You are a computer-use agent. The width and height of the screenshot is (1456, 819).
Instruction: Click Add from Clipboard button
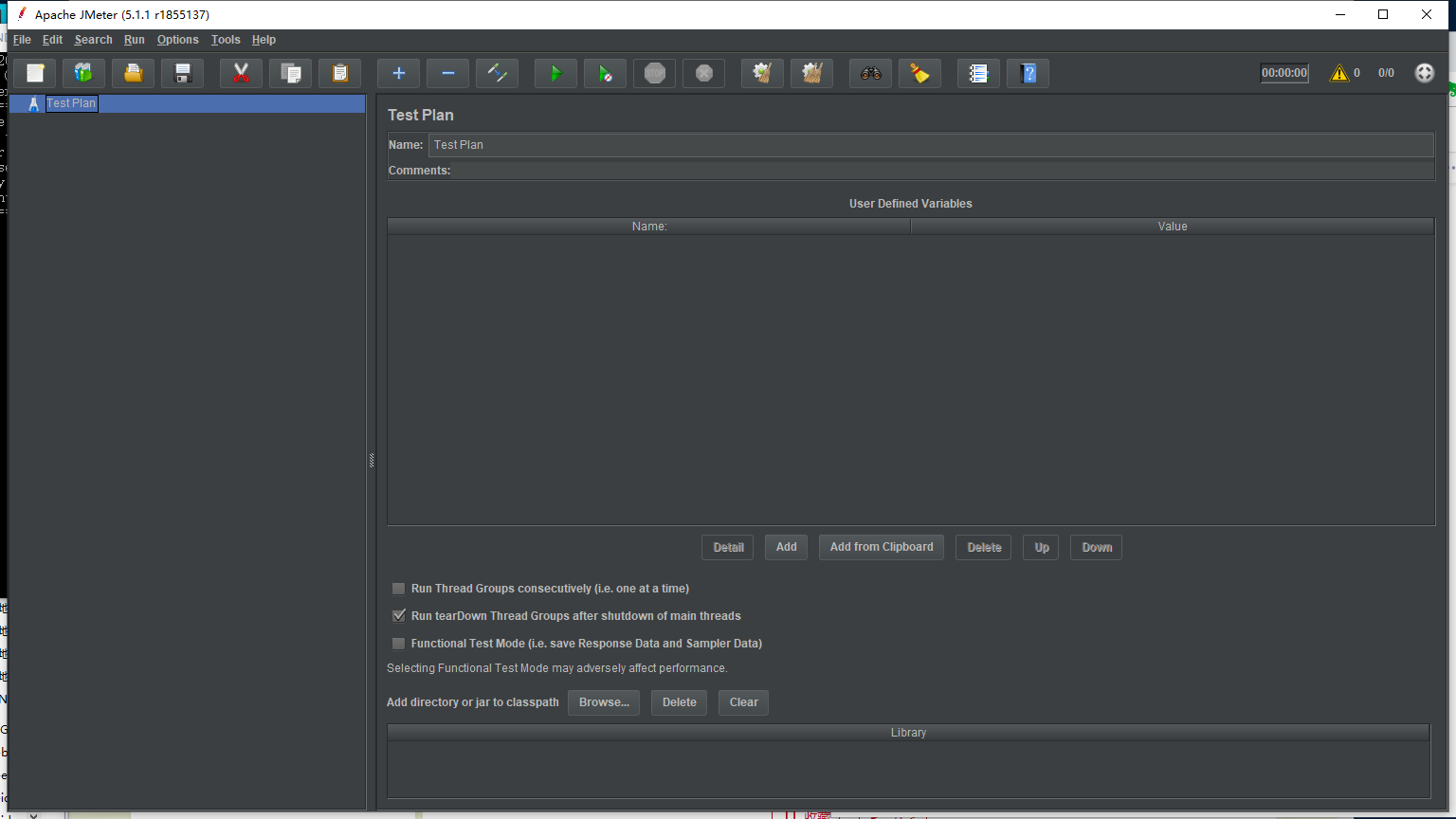882,547
